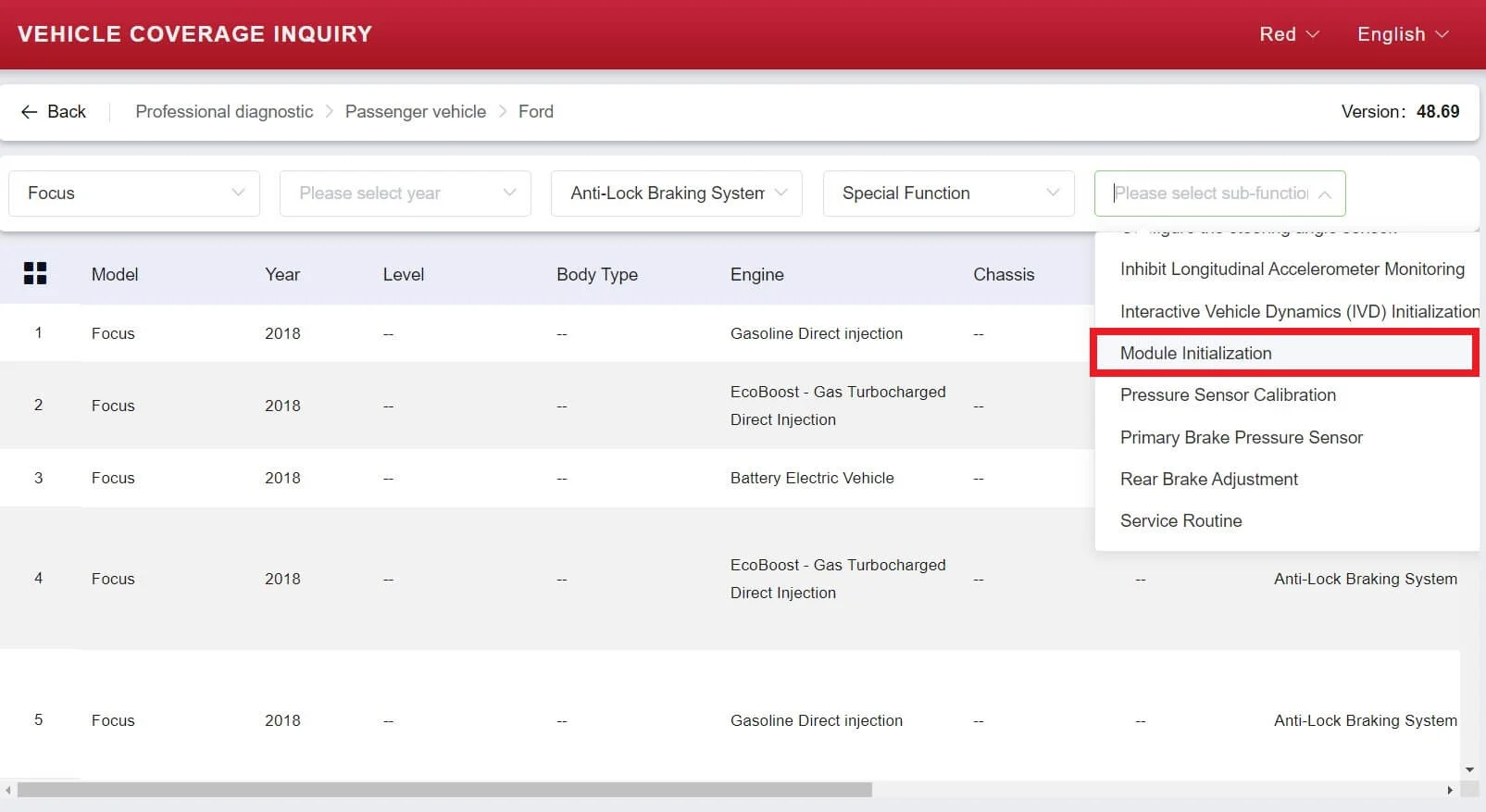
Task: Select Rear Brake Adjustment option
Action: coord(1208,480)
